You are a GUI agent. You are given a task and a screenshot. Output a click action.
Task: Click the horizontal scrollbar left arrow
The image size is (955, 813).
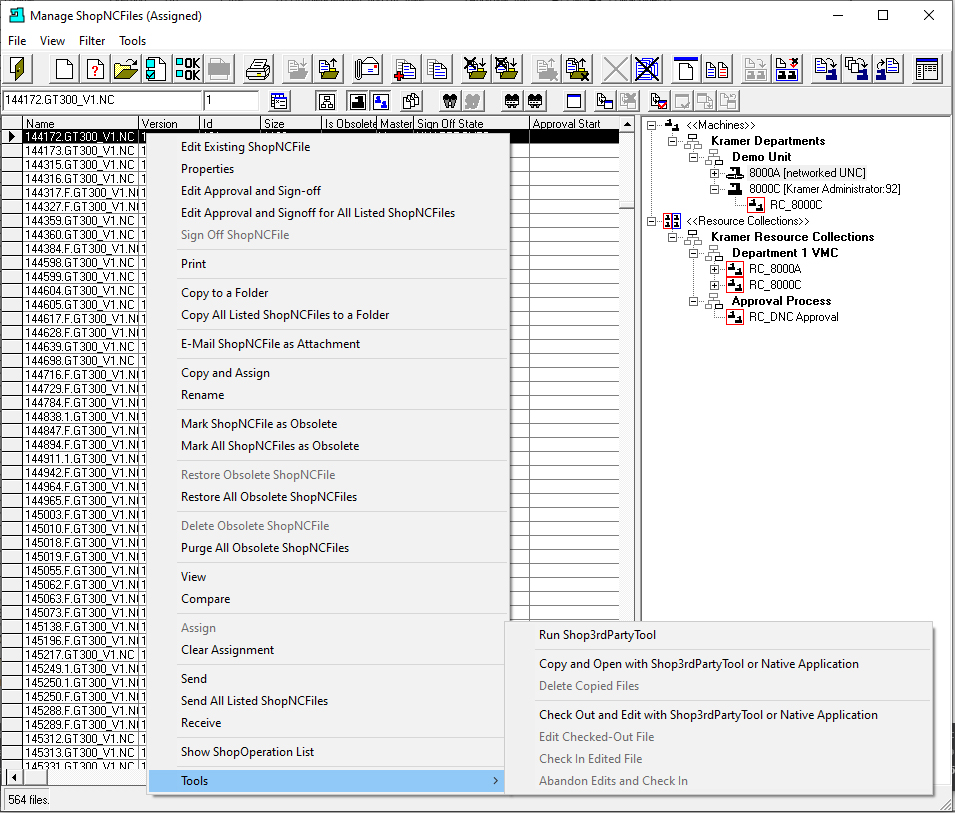point(14,777)
